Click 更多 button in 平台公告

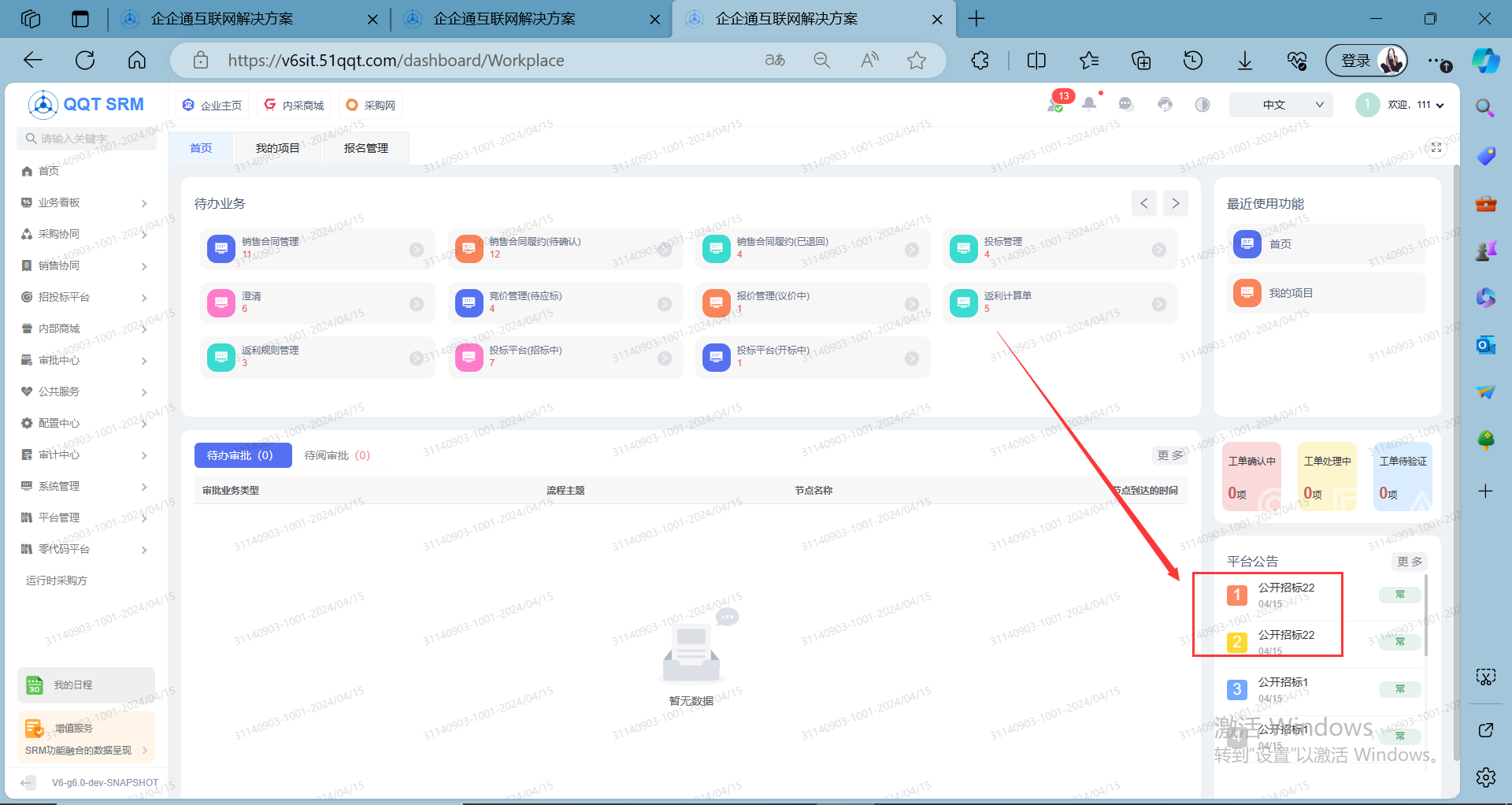coord(1410,562)
